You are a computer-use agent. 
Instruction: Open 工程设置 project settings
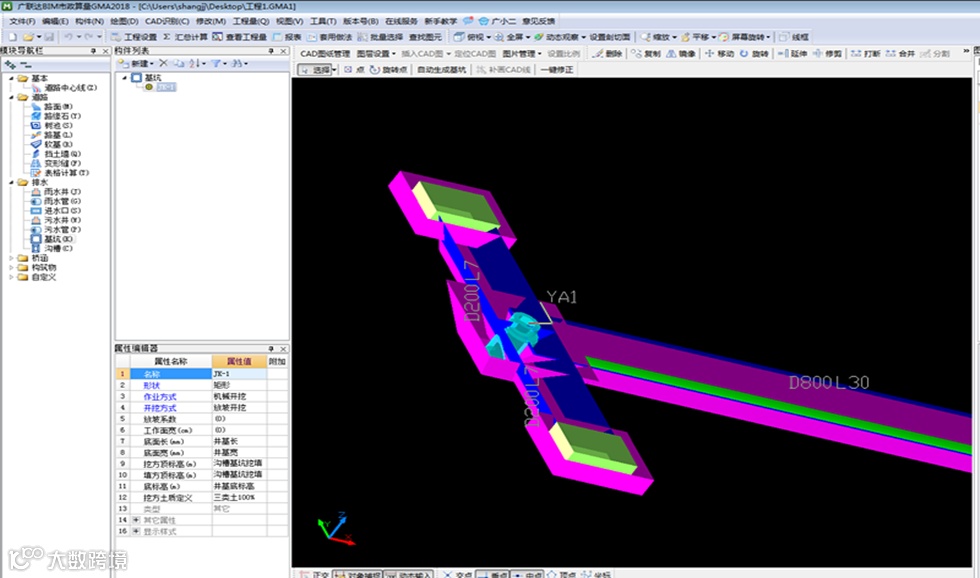[134, 37]
